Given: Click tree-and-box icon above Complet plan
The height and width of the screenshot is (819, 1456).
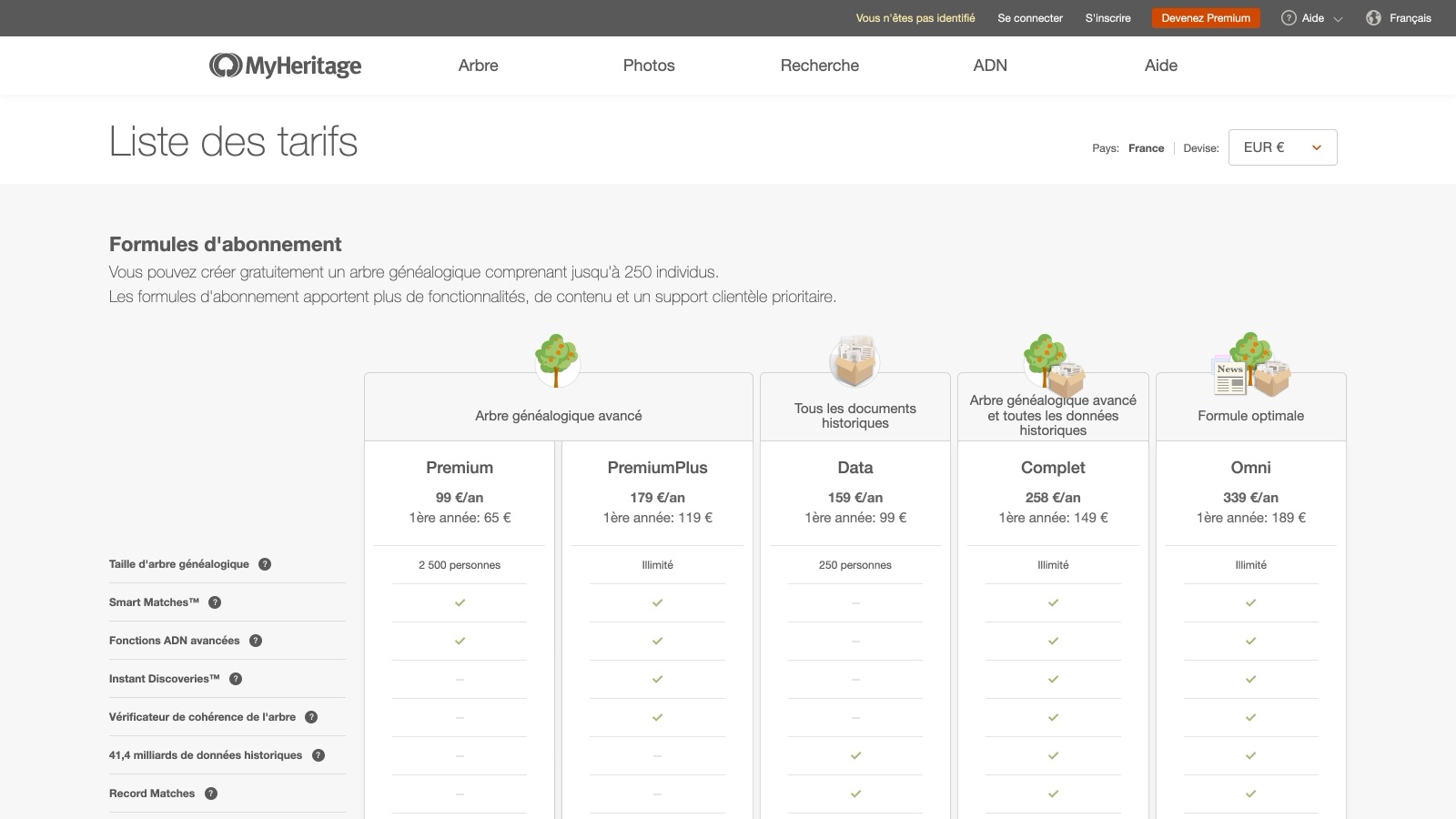Looking at the screenshot, I should pyautogui.click(x=1054, y=364).
